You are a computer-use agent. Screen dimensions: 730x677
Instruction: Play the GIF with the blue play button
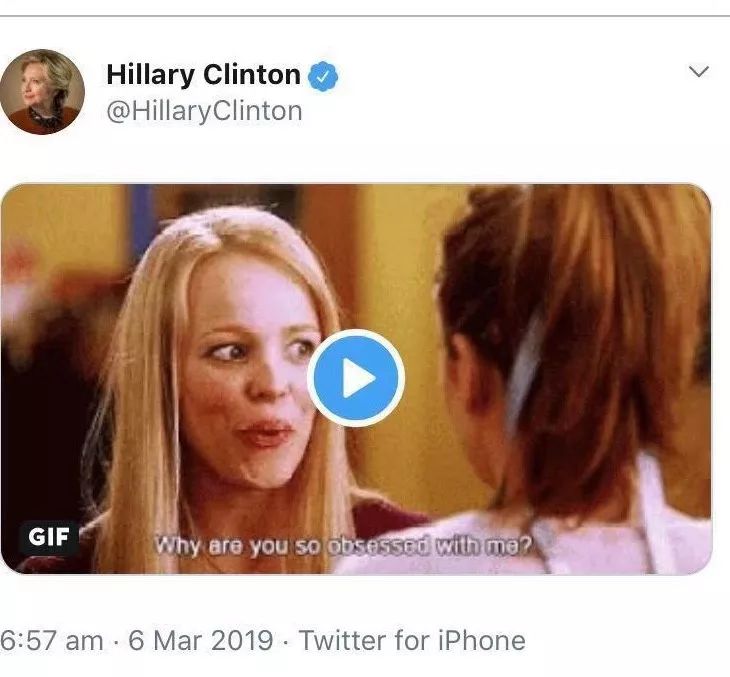(x=356, y=378)
